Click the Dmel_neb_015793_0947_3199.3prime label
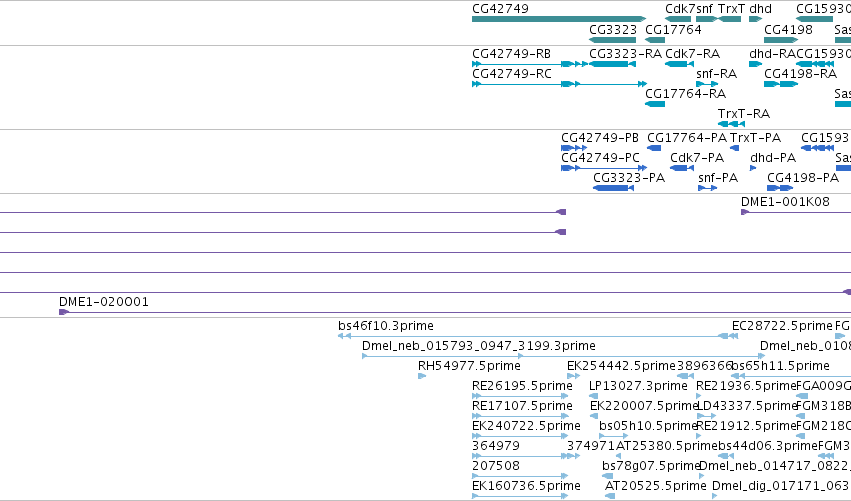This screenshot has height=501, width=851. coord(479,346)
